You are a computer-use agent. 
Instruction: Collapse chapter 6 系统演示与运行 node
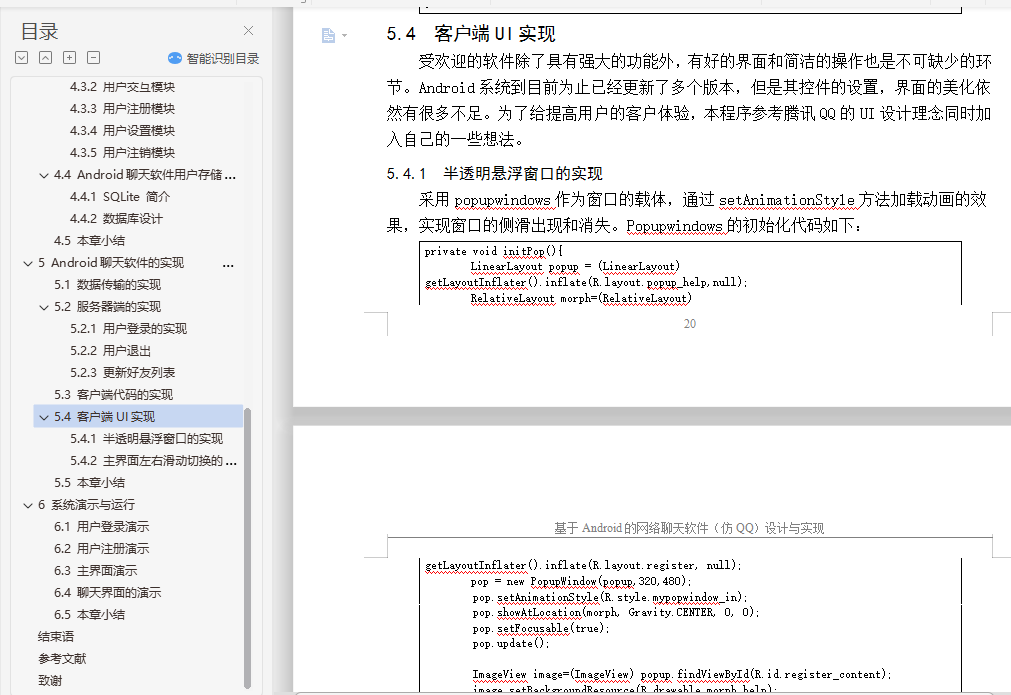pyautogui.click(x=28, y=505)
